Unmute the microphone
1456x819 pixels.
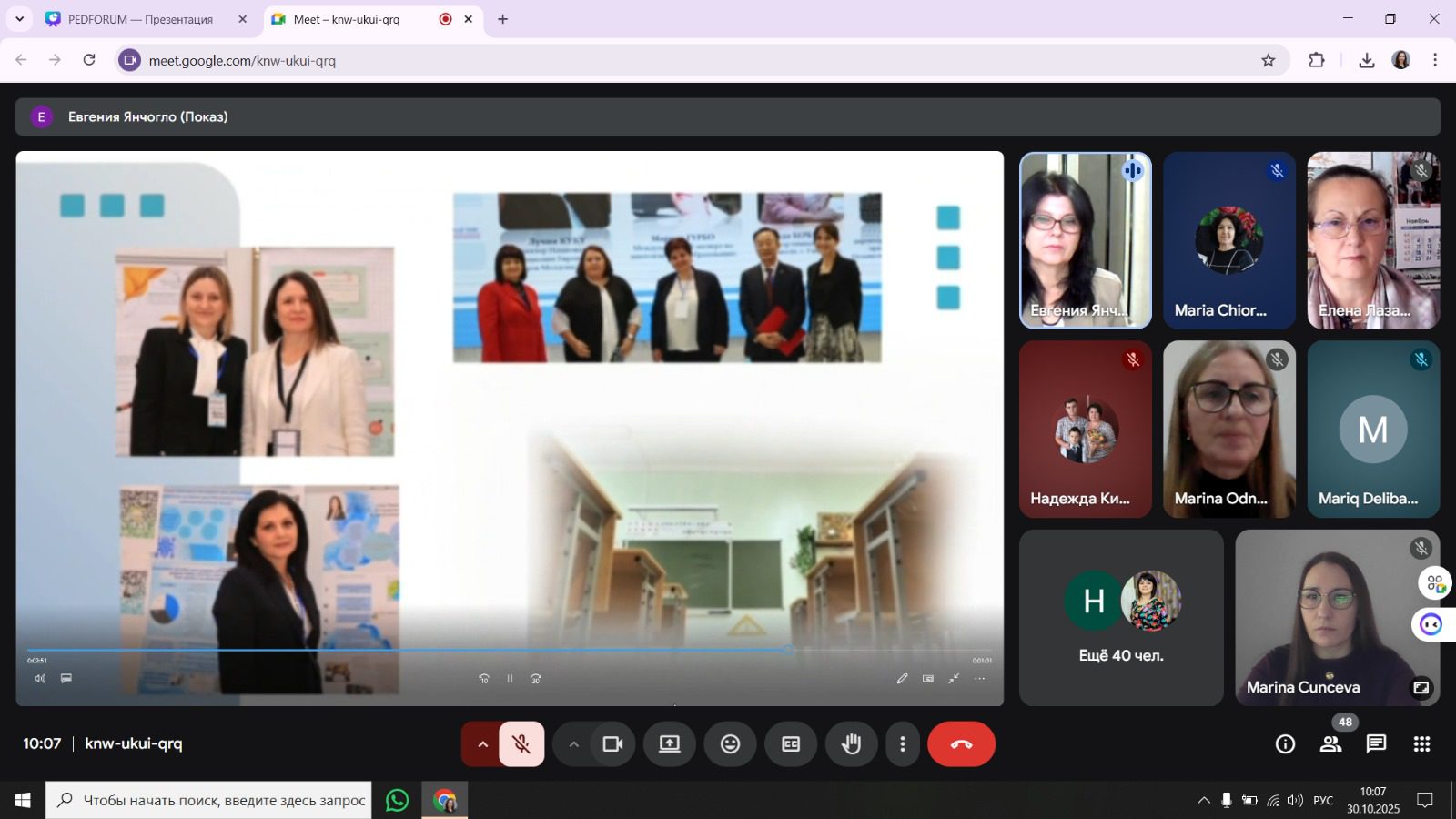(521, 744)
